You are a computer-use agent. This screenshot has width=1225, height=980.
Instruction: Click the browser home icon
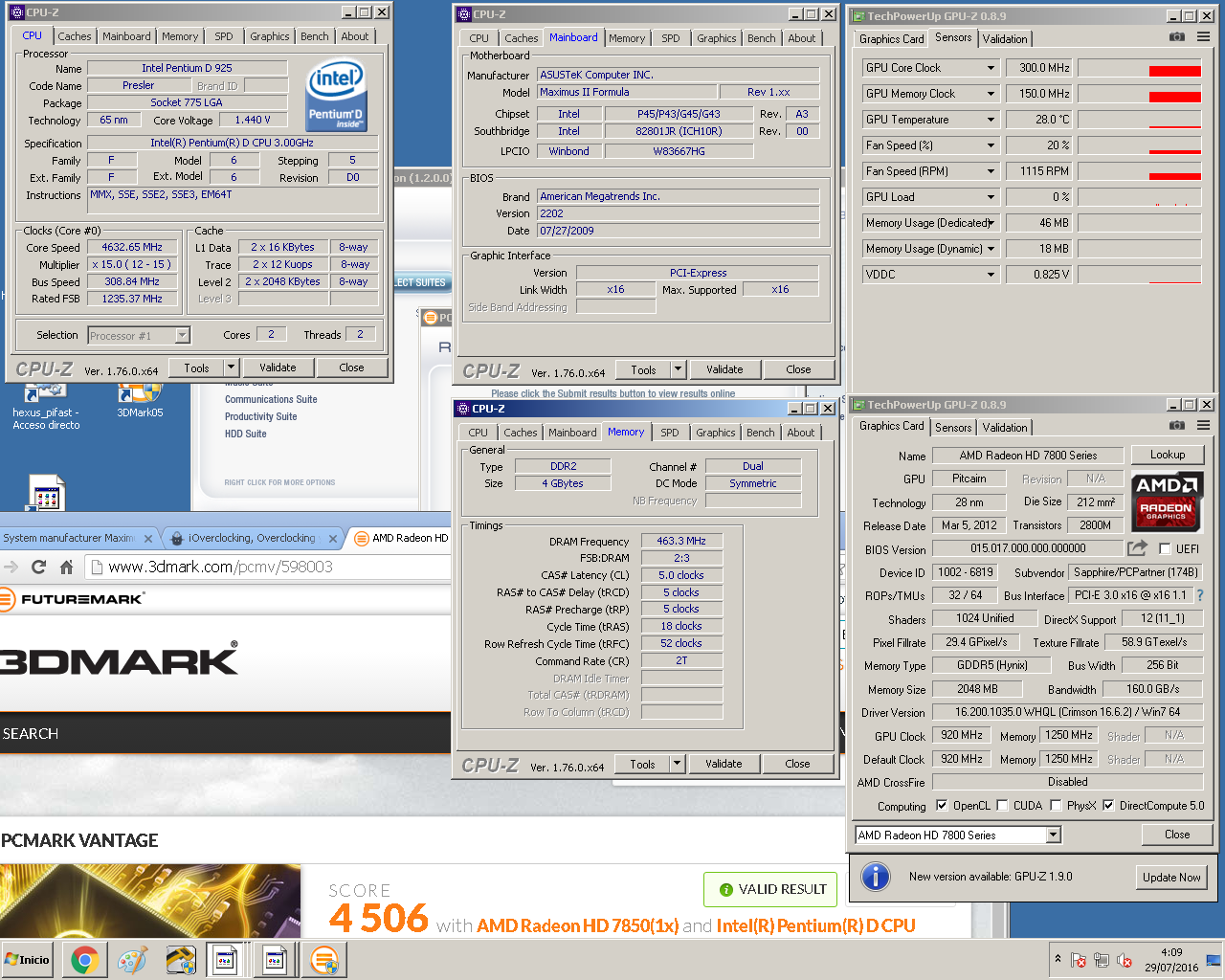[x=66, y=567]
